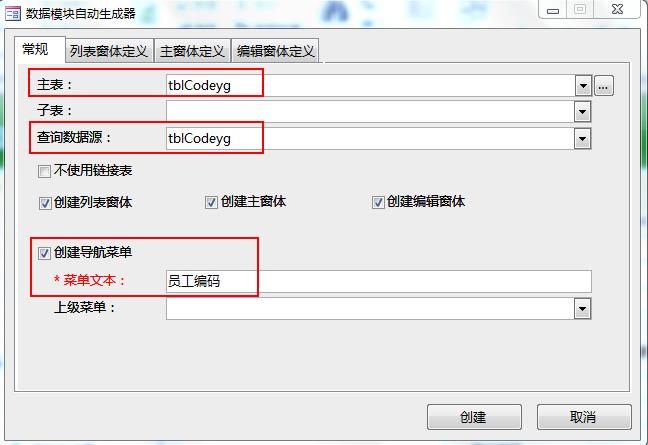Uncheck 创建主窗体 option

[x=211, y=202]
